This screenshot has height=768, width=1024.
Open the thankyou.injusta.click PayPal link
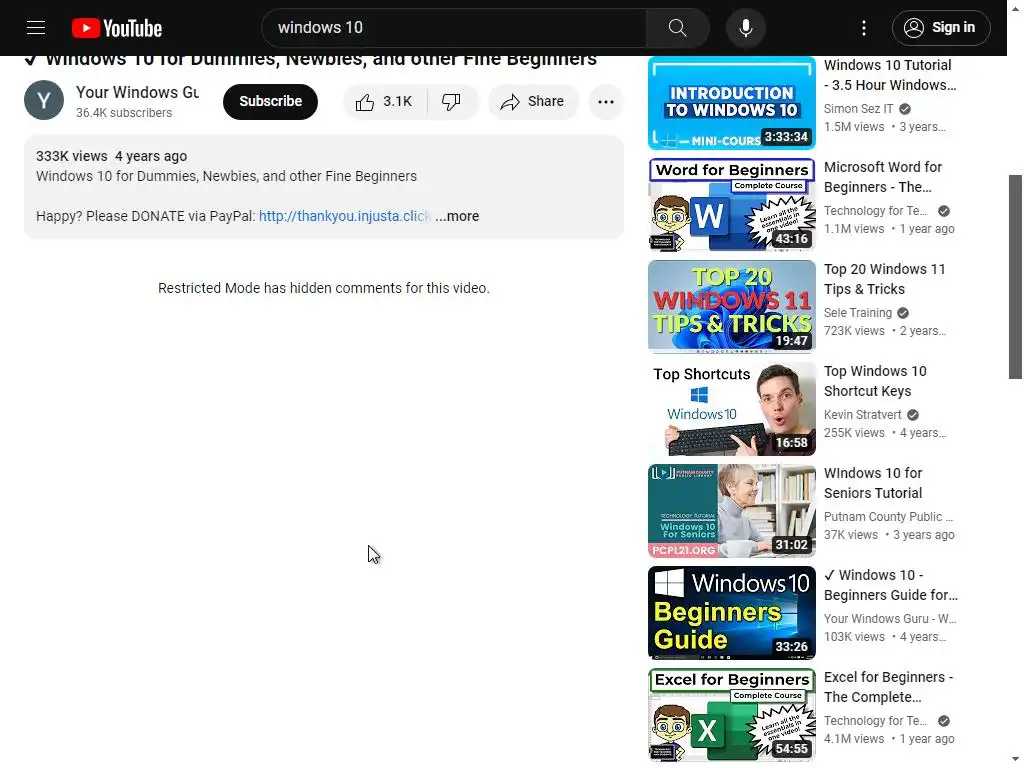pyautogui.click(x=344, y=216)
